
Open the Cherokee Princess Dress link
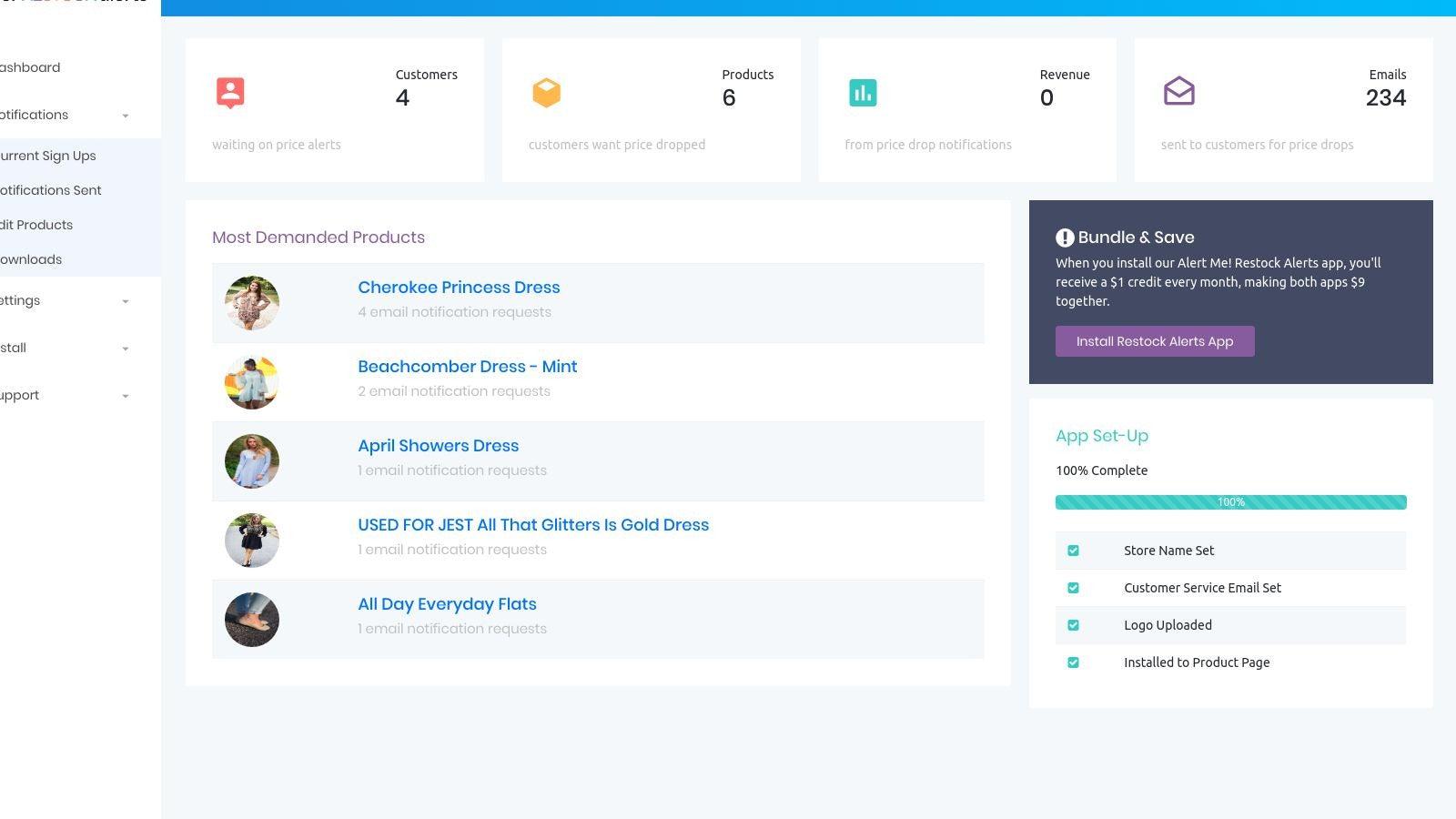(x=459, y=287)
